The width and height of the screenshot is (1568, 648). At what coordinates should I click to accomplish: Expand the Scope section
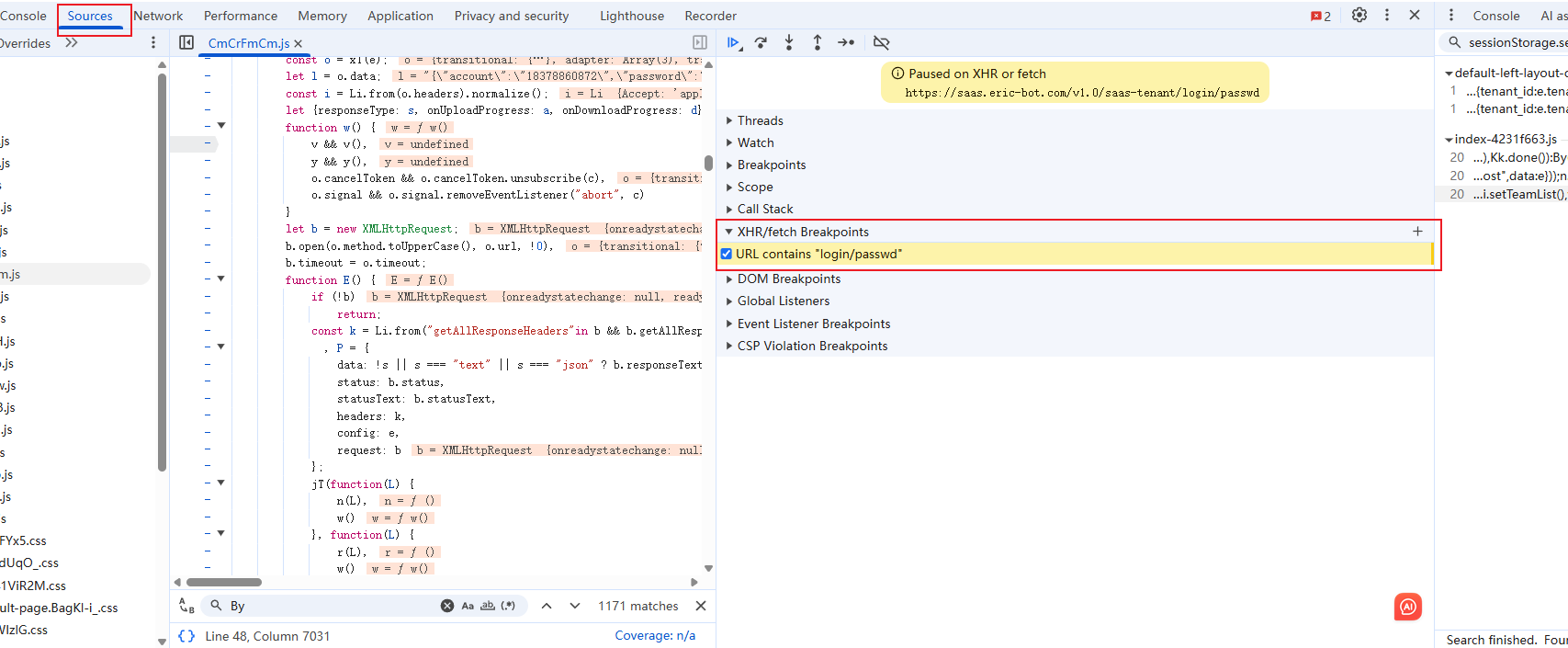tap(729, 187)
